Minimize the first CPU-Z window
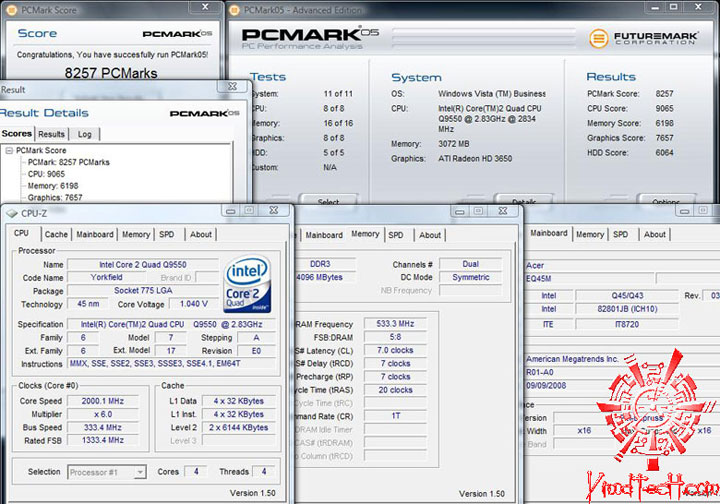The width and height of the screenshot is (720, 504). pos(231,210)
